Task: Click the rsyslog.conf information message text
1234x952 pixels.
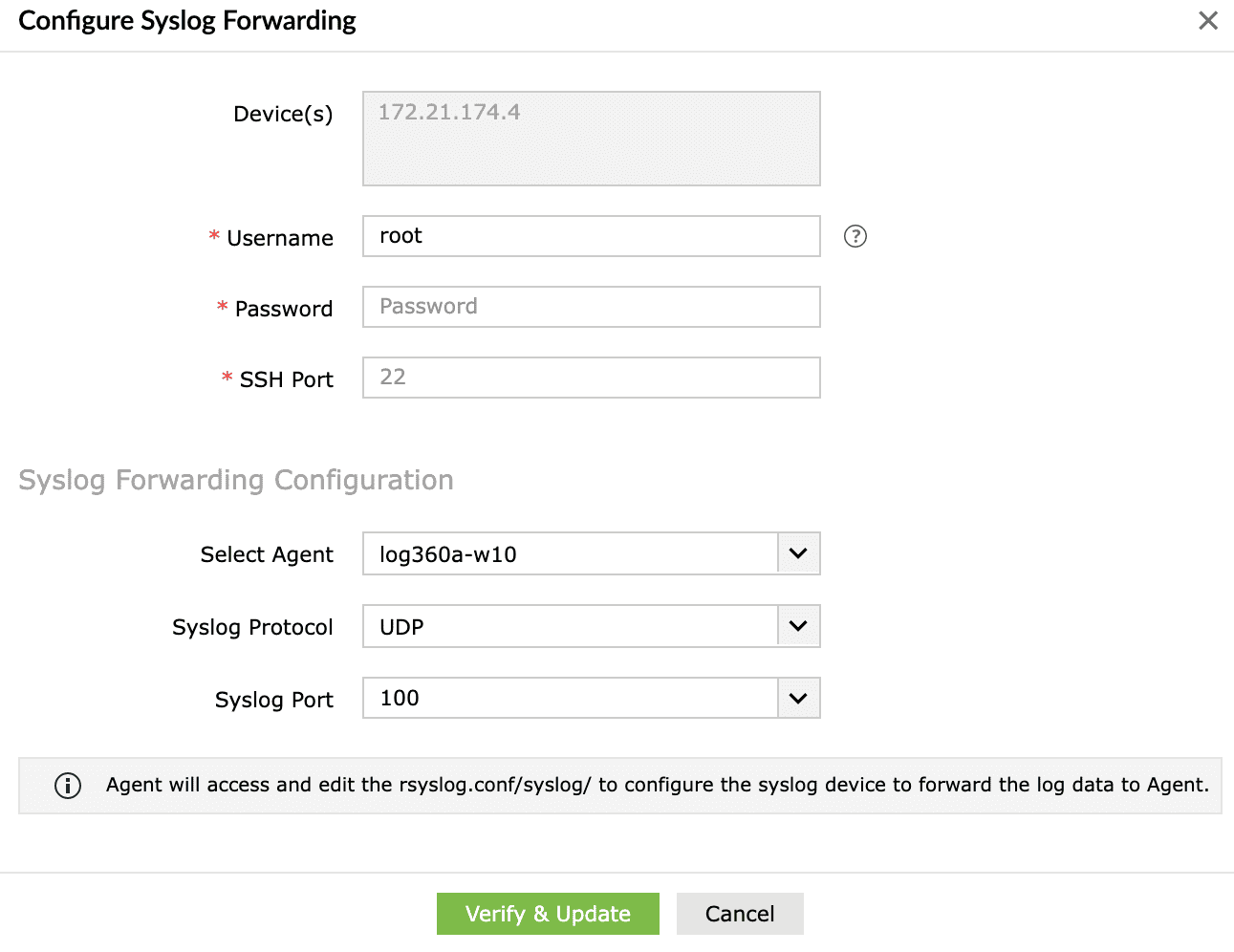Action: click(657, 785)
